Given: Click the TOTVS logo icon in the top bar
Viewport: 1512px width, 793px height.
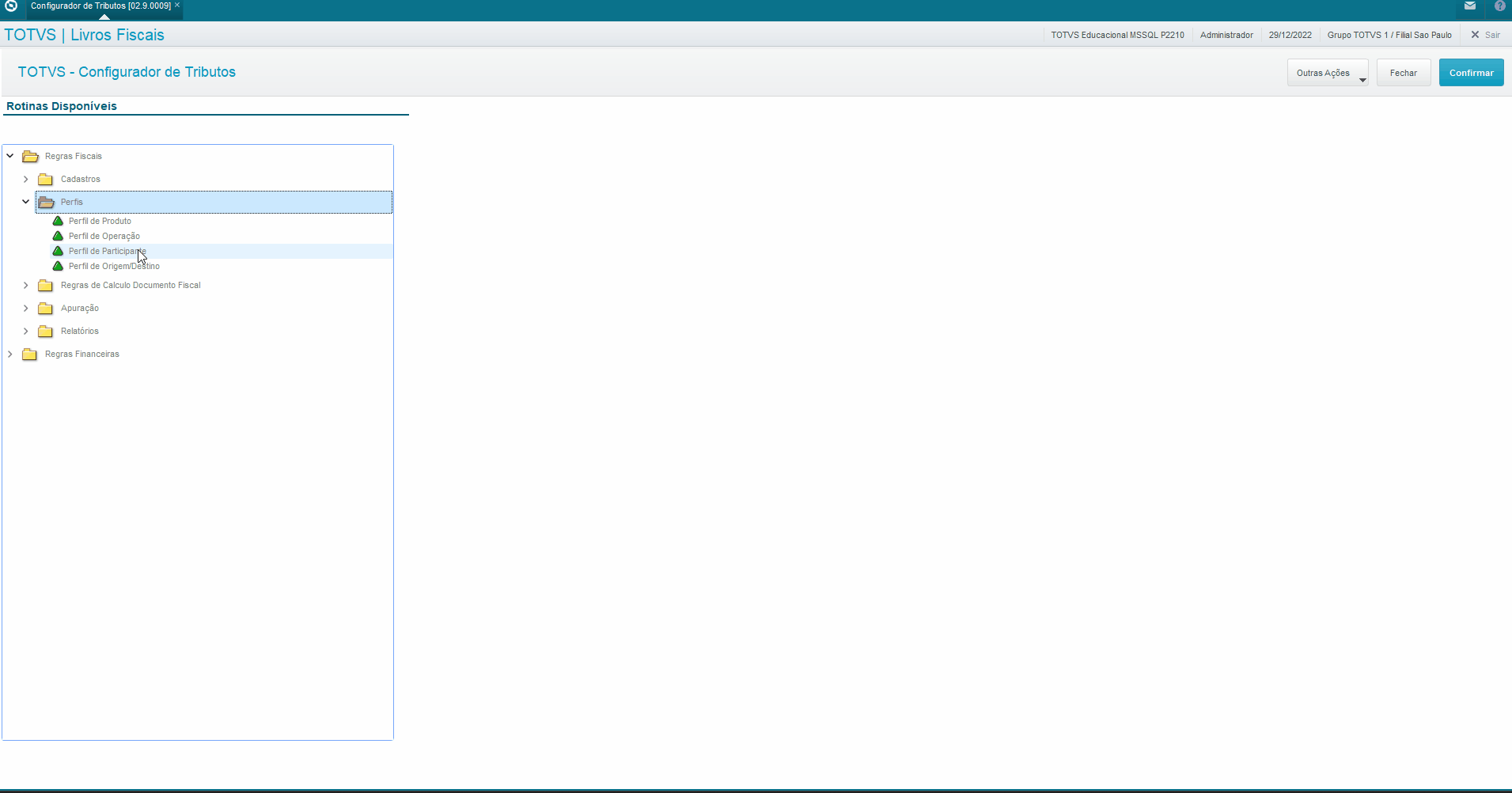Looking at the screenshot, I should point(11,6).
